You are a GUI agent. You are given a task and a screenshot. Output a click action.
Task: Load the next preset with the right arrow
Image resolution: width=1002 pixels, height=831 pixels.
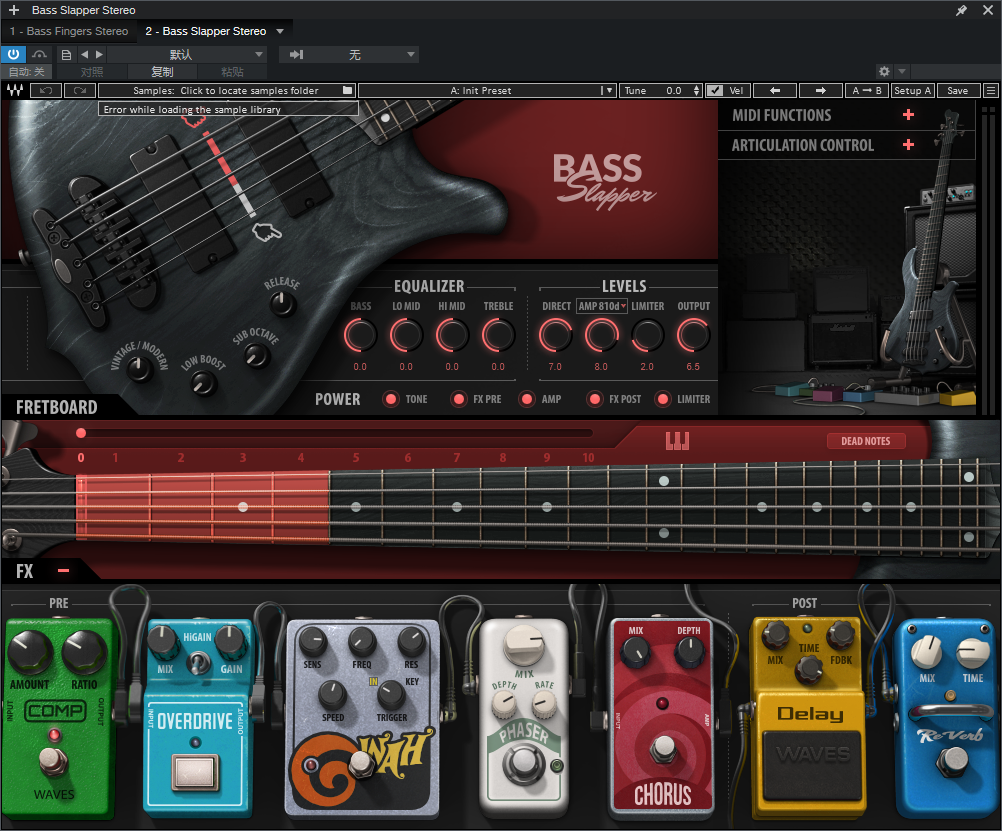coord(821,90)
